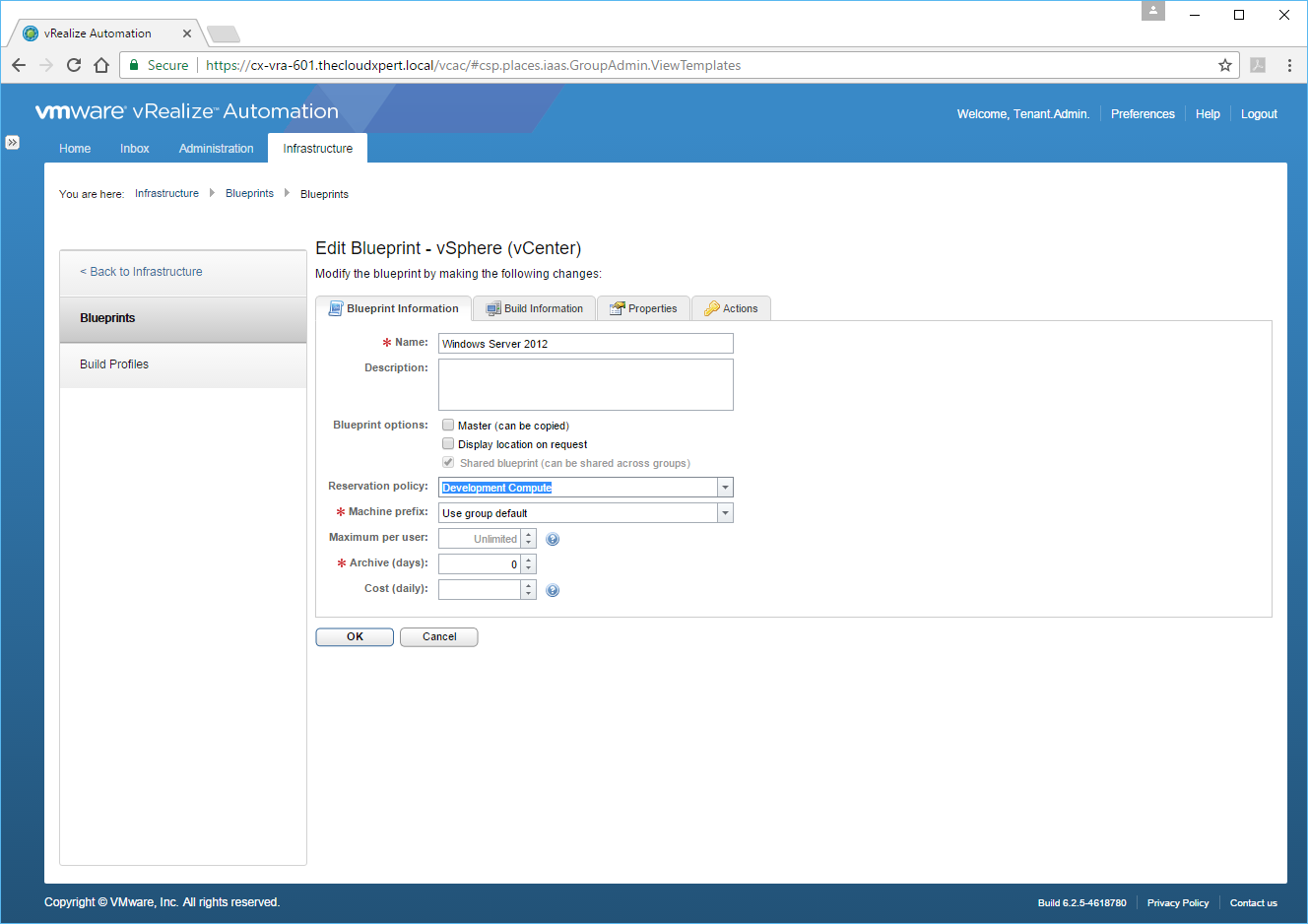Increase Archive (days) with spinner up arrow
The height and width of the screenshot is (924, 1308).
pos(529,560)
